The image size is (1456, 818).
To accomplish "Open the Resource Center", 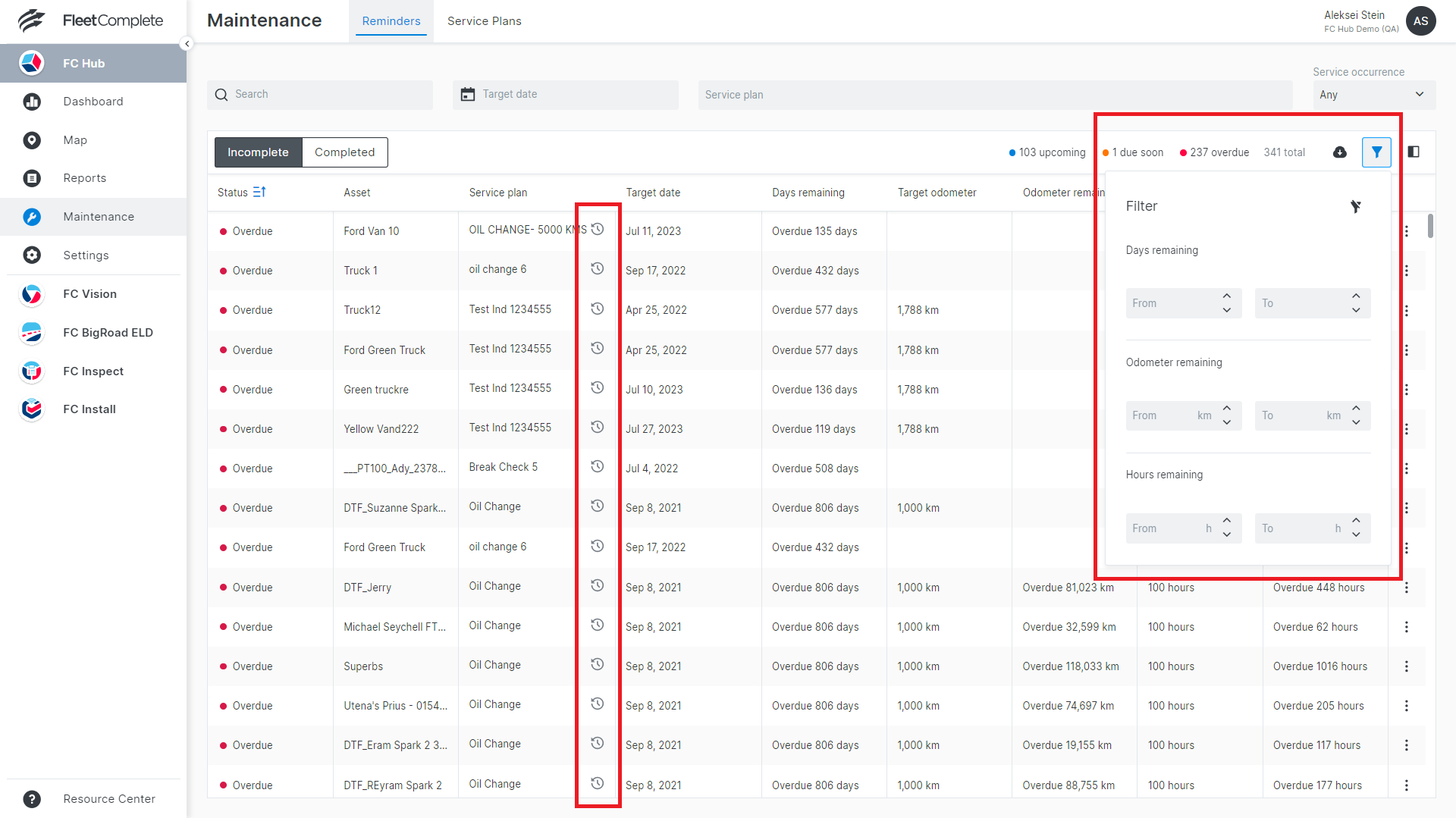I will click(x=108, y=798).
